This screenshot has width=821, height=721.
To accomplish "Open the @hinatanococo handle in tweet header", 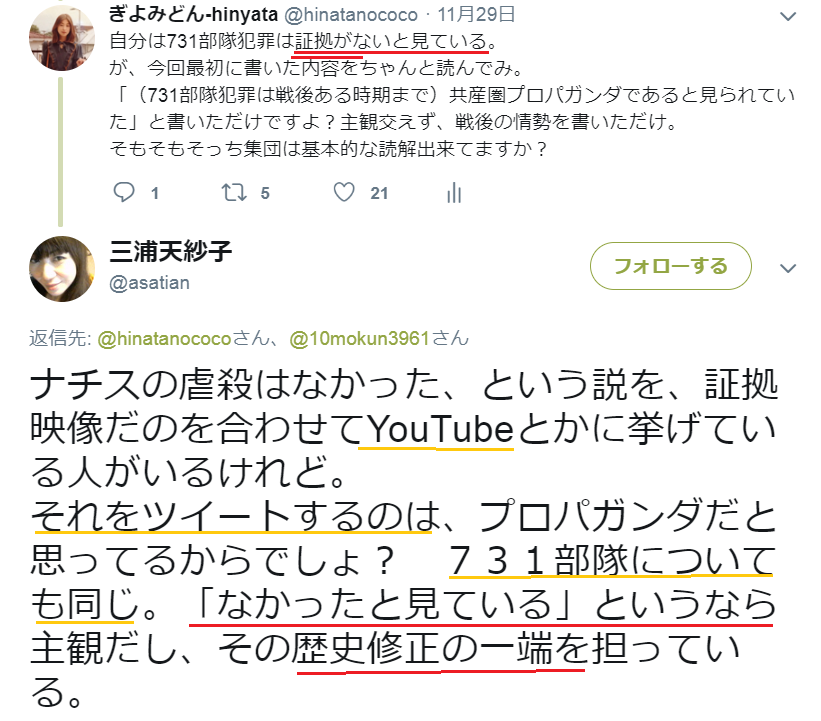I will click(x=351, y=15).
